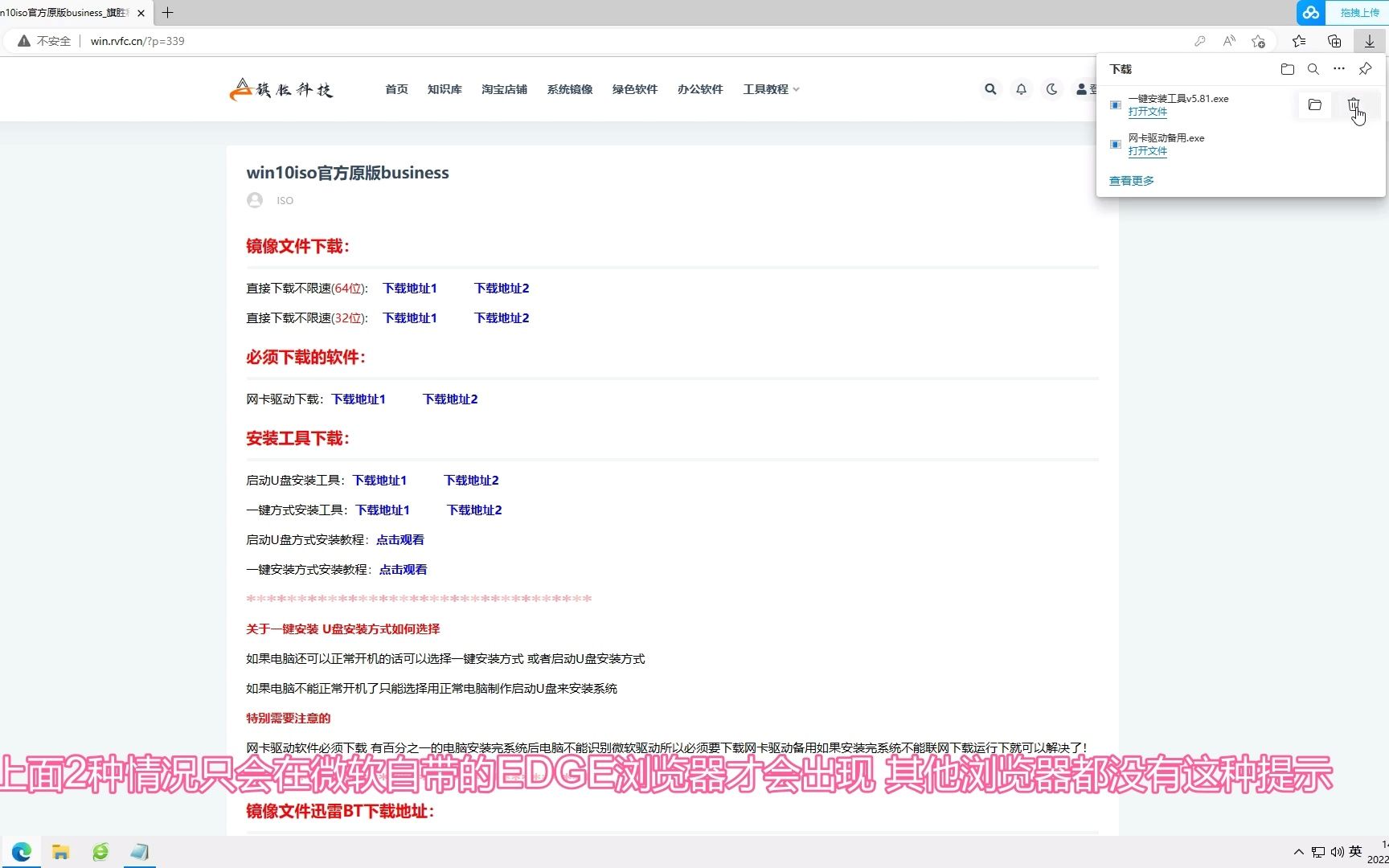The image size is (1389, 868).
Task: Open 系统镜像 navigation item
Action: [x=570, y=89]
